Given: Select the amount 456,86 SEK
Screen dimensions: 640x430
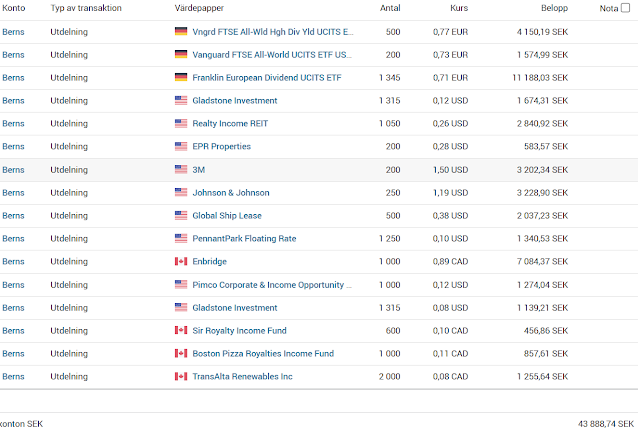Looking at the screenshot, I should [x=546, y=330].
